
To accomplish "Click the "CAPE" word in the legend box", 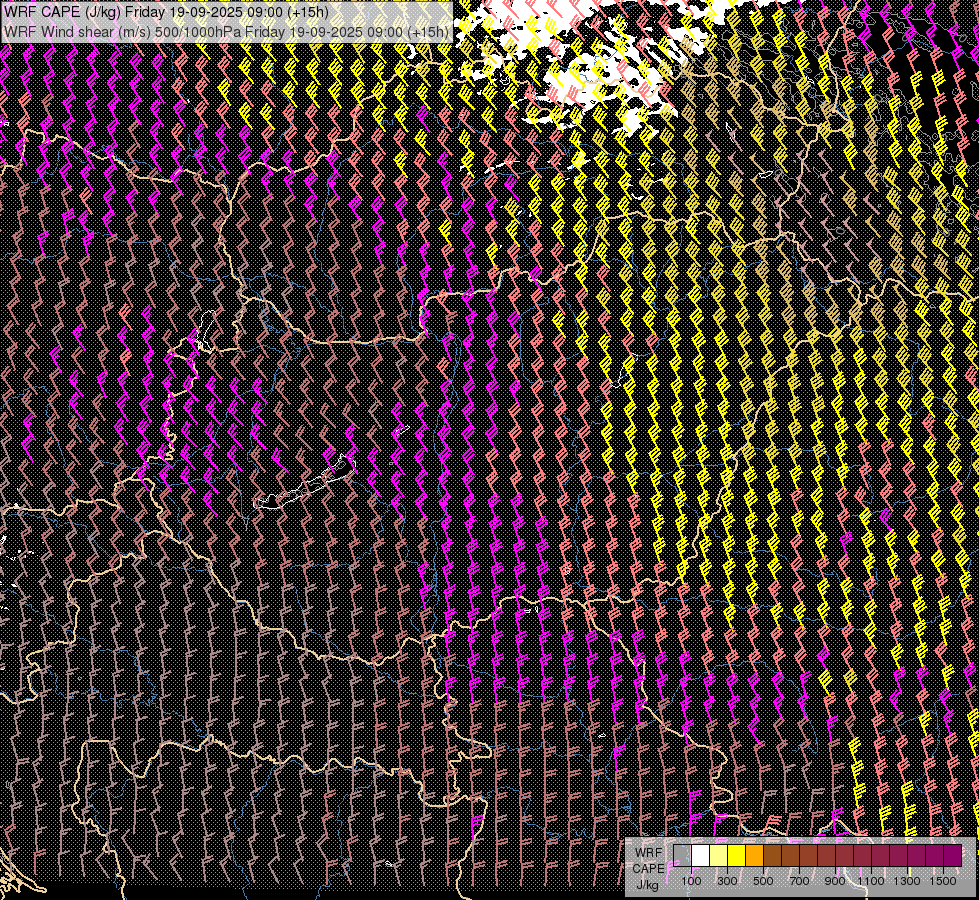I will (649, 869).
